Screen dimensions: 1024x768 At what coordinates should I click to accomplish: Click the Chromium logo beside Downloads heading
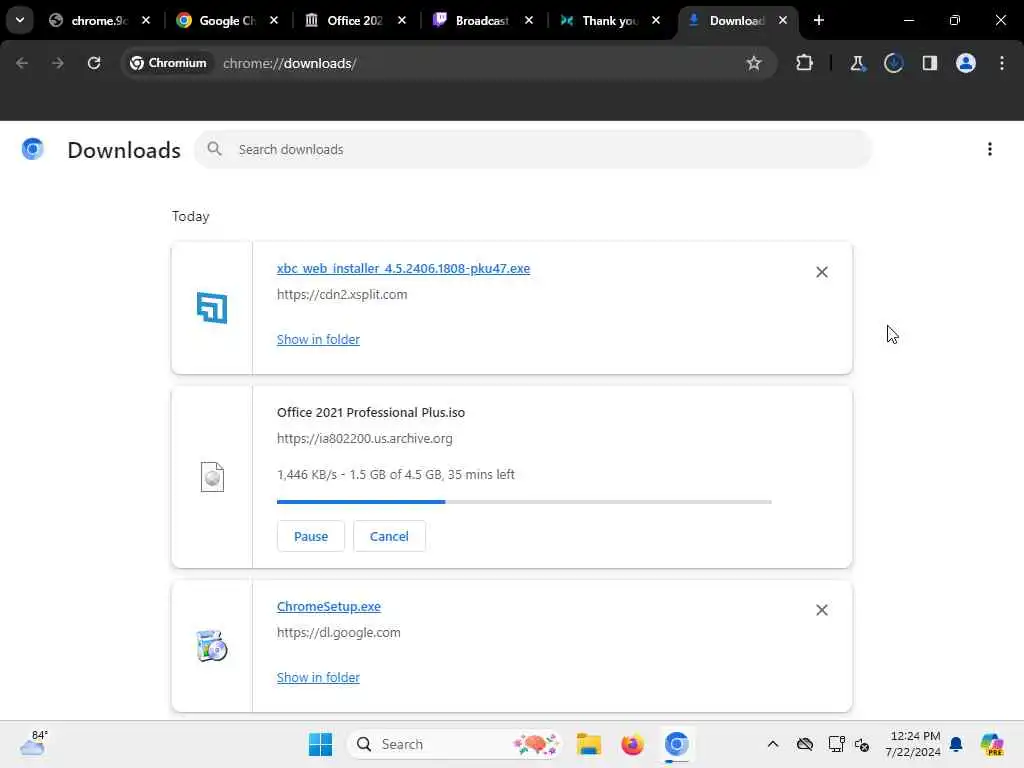[33, 150]
